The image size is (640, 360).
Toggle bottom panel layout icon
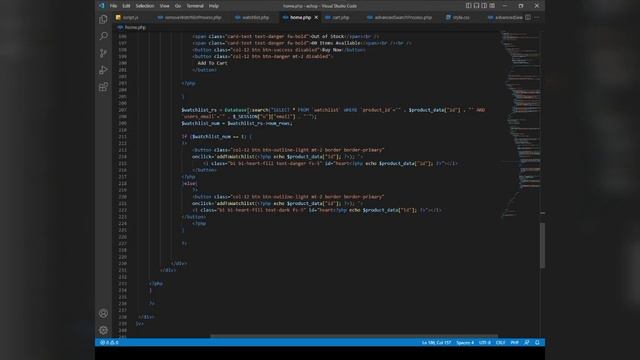[x=476, y=6]
